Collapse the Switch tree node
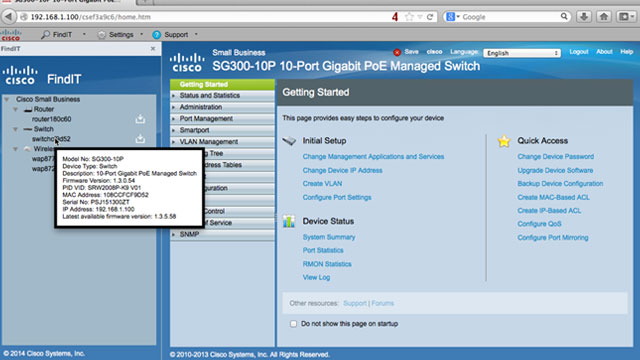Viewport: 640px width, 360px height. point(16,129)
